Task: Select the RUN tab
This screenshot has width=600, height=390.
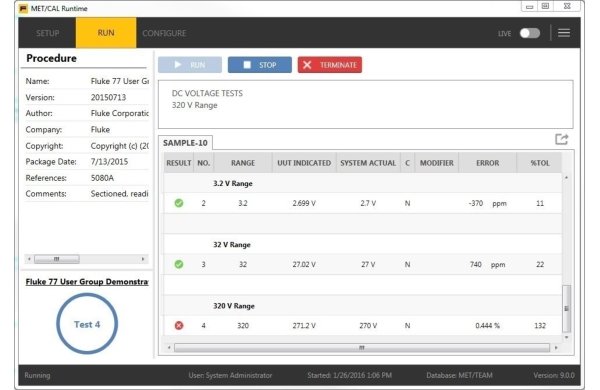Action: tap(106, 33)
